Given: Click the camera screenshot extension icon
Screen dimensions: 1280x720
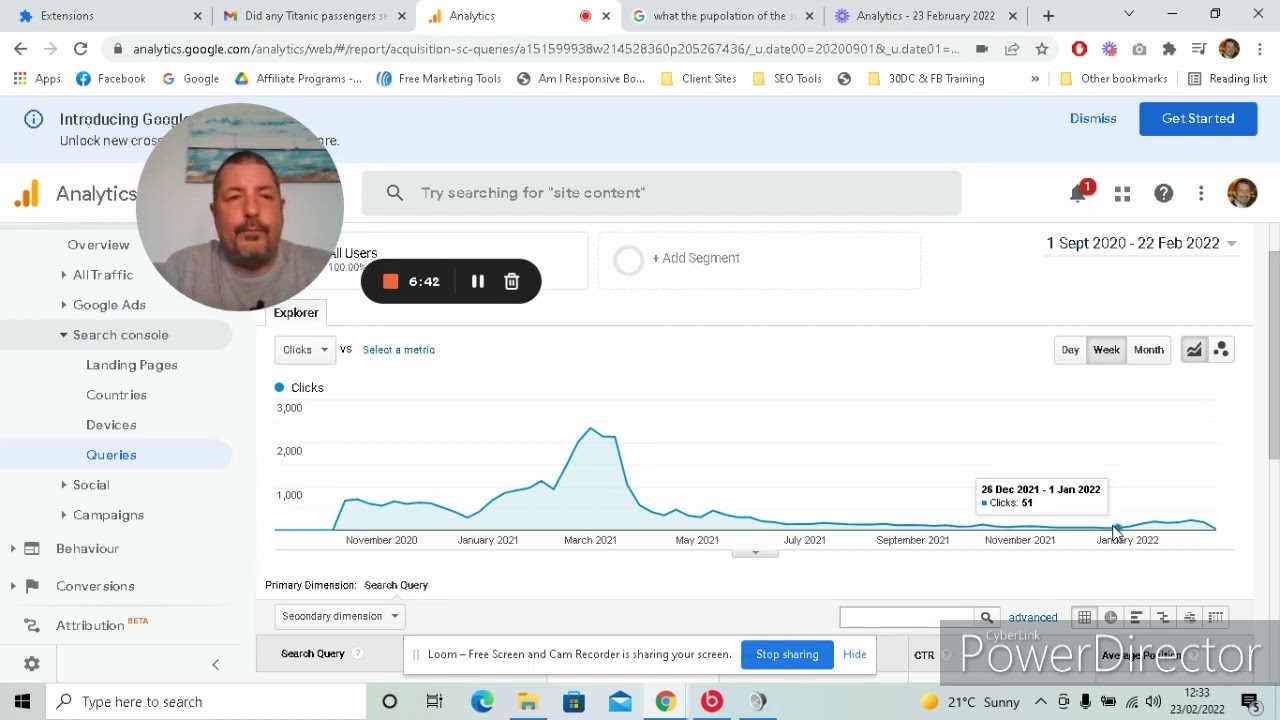Looking at the screenshot, I should tap(1139, 49).
